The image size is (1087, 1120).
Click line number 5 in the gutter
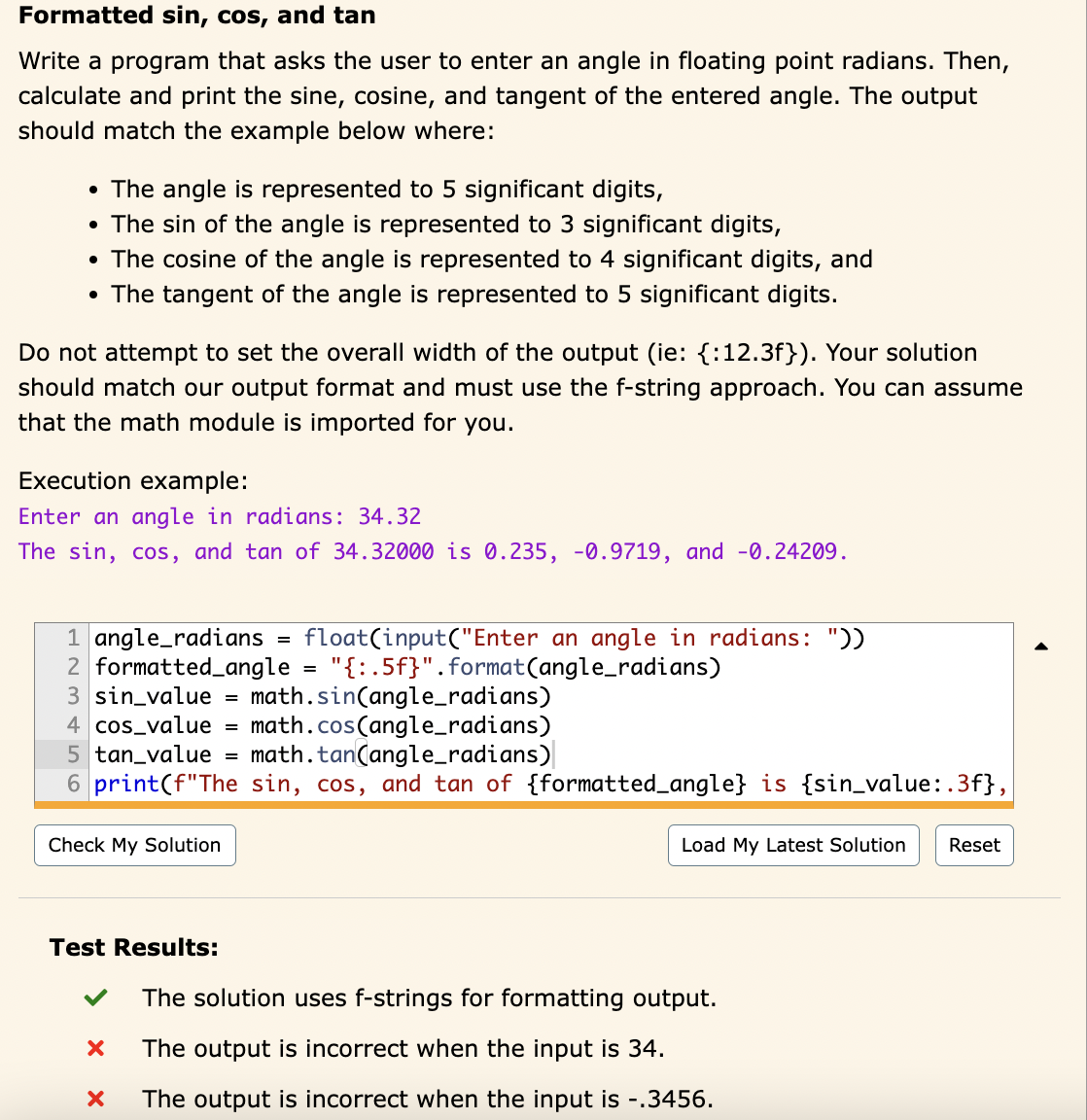click(x=72, y=754)
